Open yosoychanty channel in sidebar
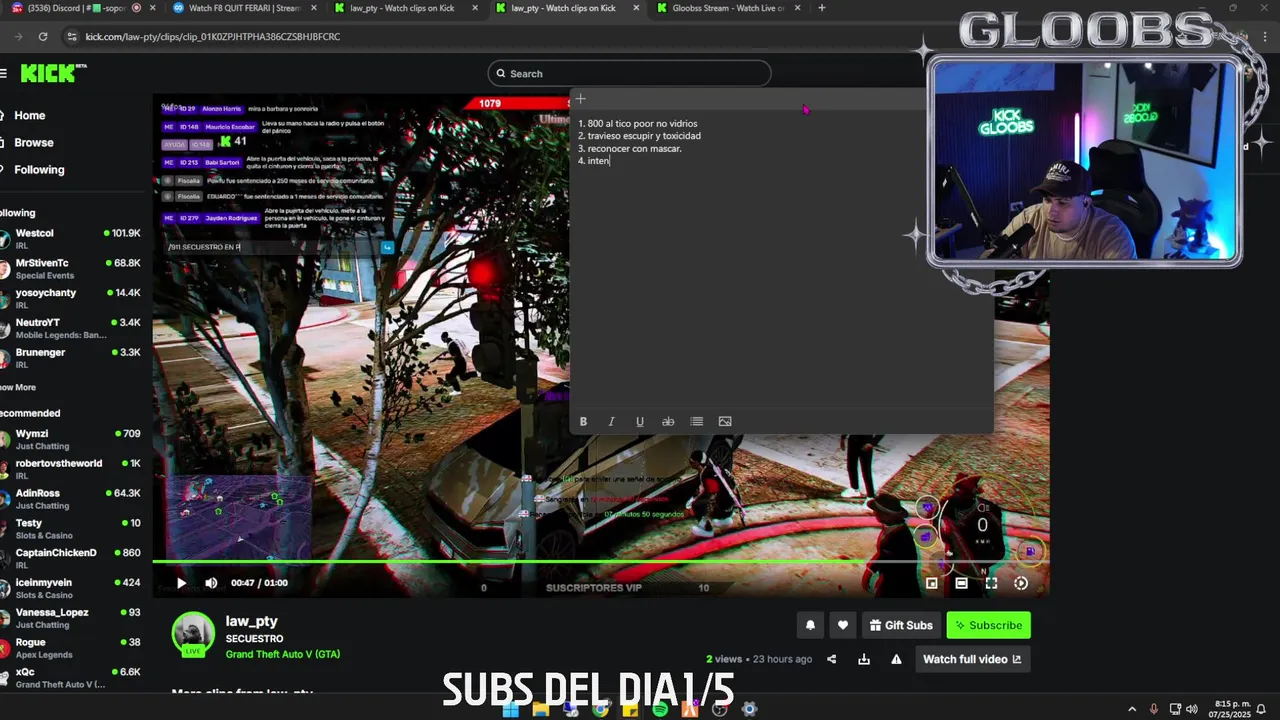 coord(72,299)
